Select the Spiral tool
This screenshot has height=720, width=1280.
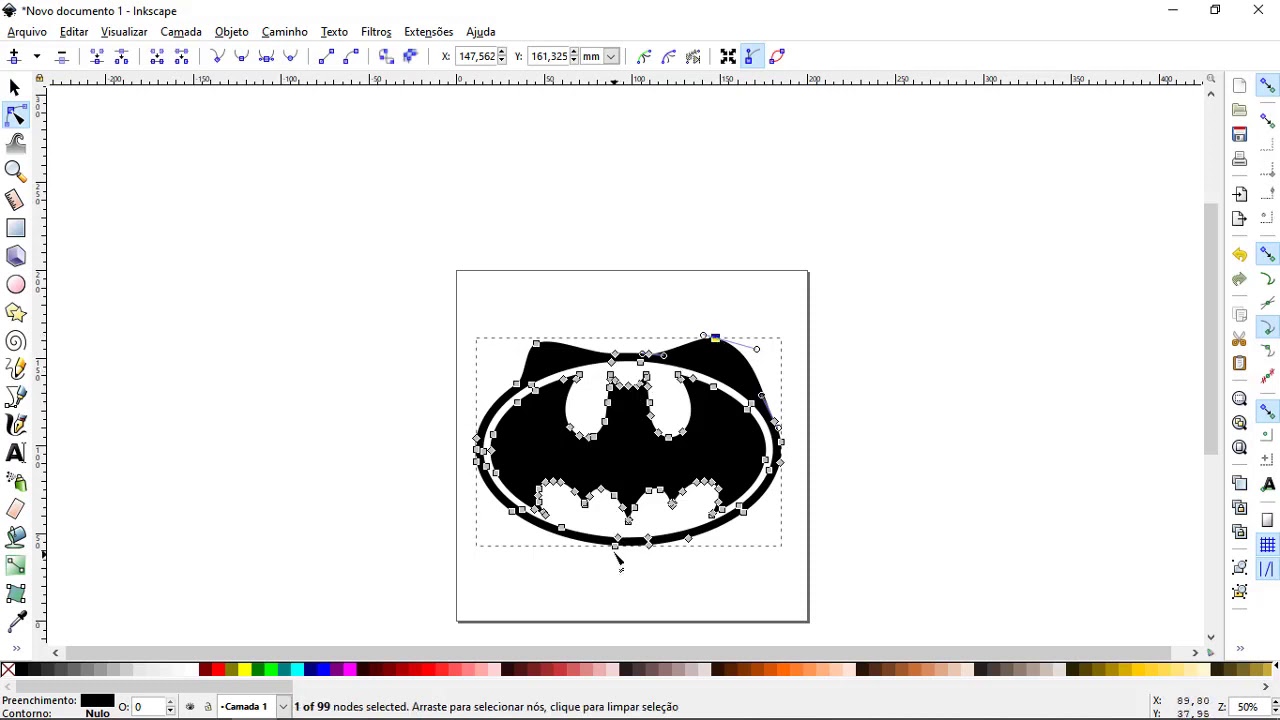15,341
